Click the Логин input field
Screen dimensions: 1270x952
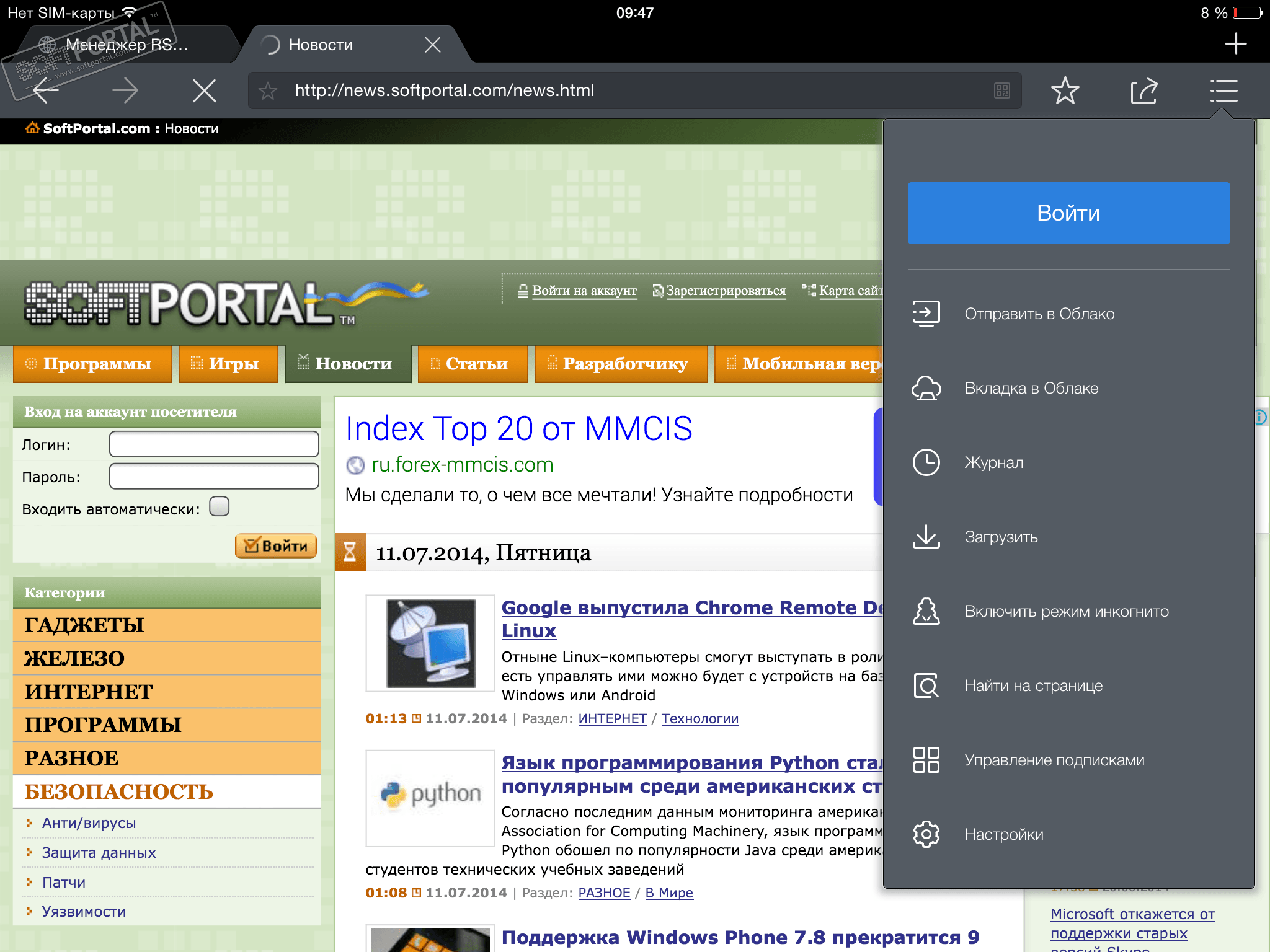pos(214,444)
